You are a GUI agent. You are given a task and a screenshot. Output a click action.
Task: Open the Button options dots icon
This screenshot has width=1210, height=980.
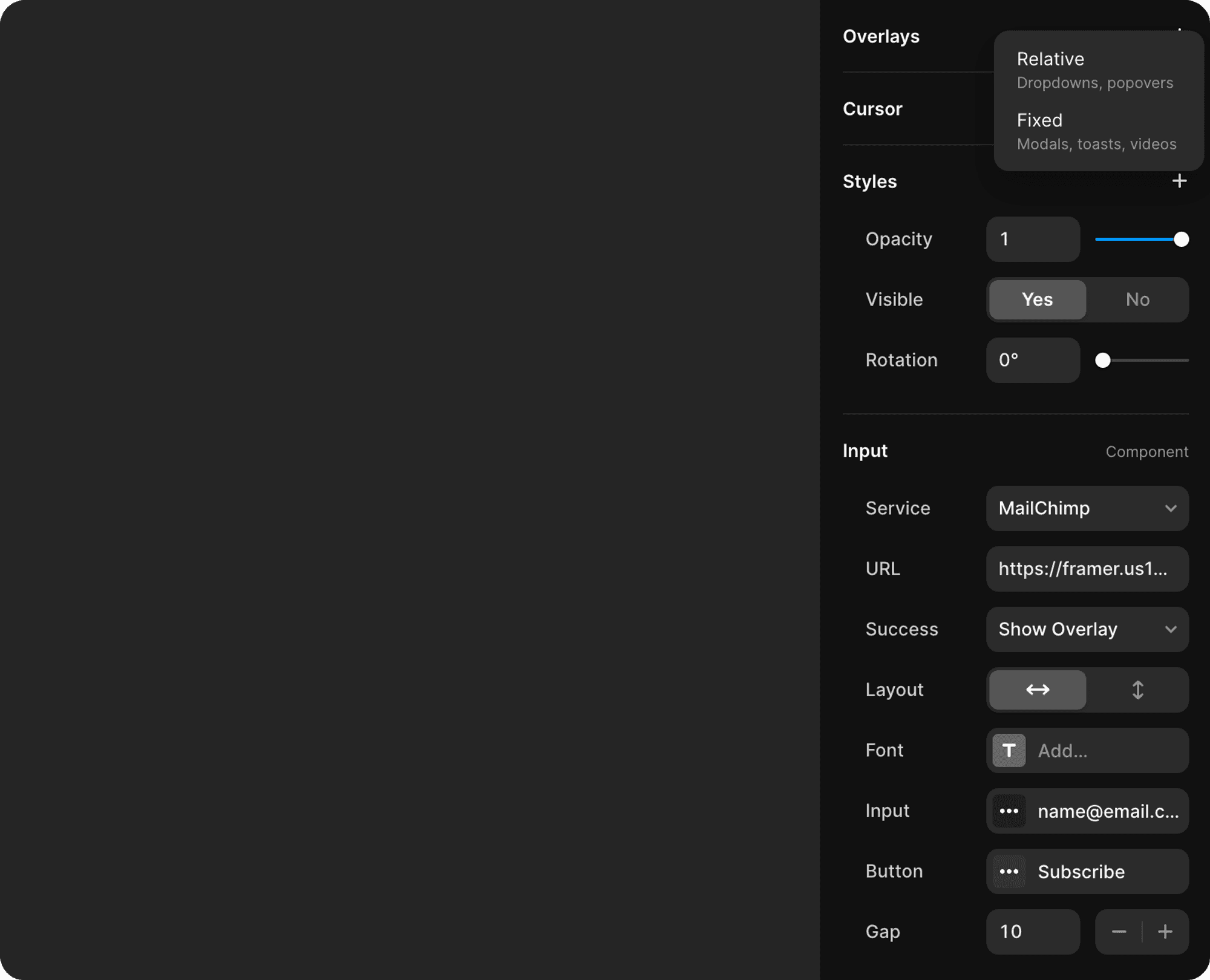[1009, 871]
